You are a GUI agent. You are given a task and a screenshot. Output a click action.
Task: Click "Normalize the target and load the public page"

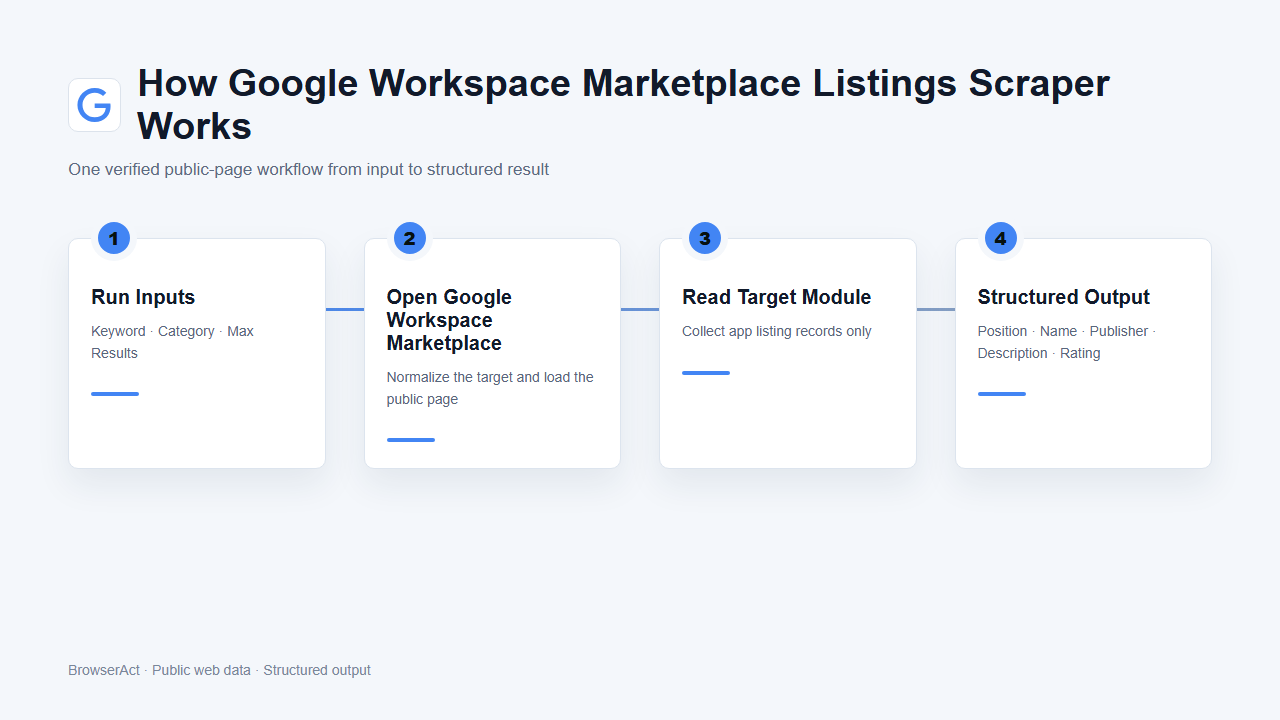[490, 388]
